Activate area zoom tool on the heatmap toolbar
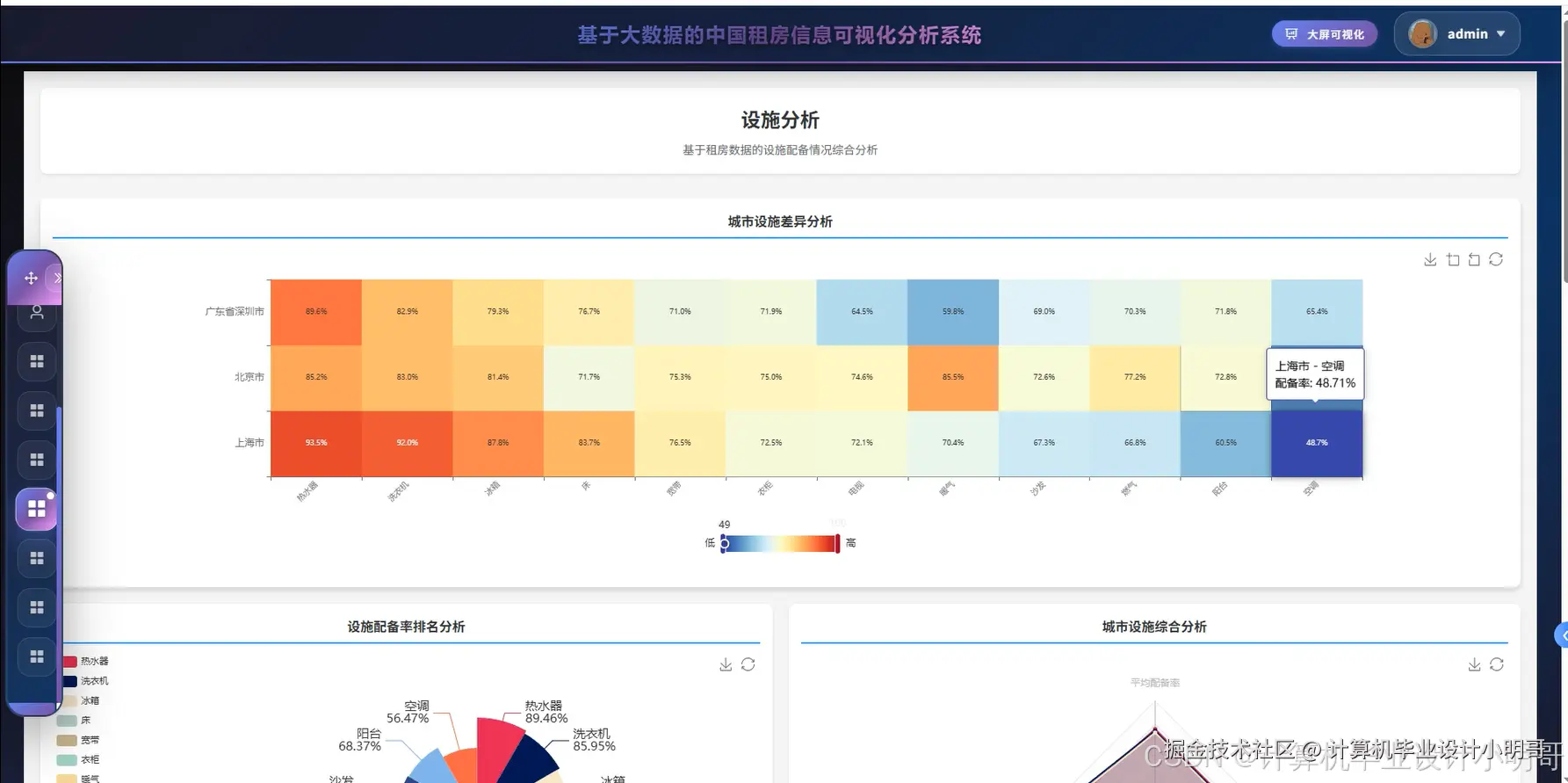1568x783 pixels. click(1453, 259)
